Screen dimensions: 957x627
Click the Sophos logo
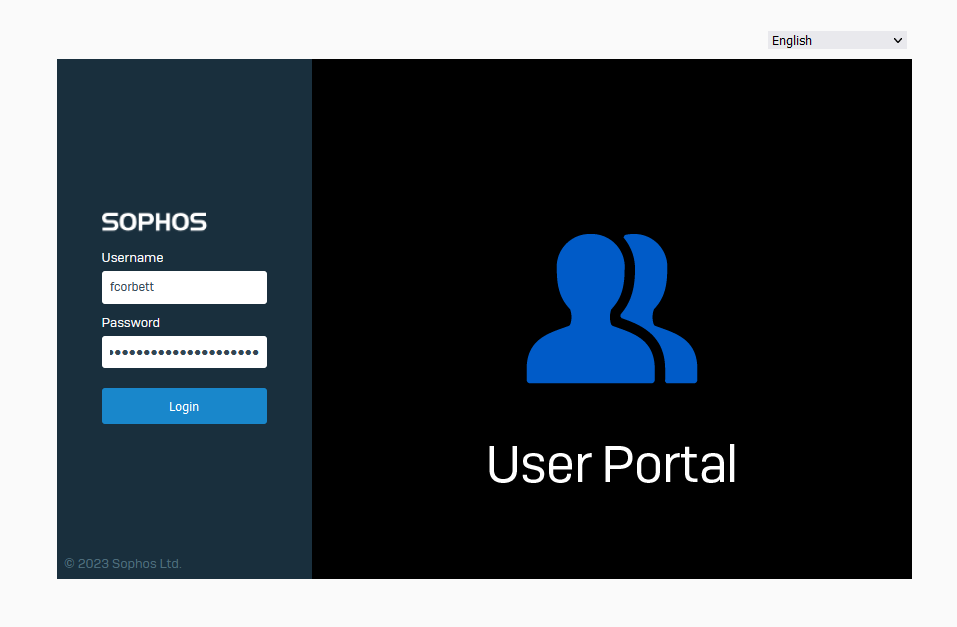pyautogui.click(x=154, y=222)
